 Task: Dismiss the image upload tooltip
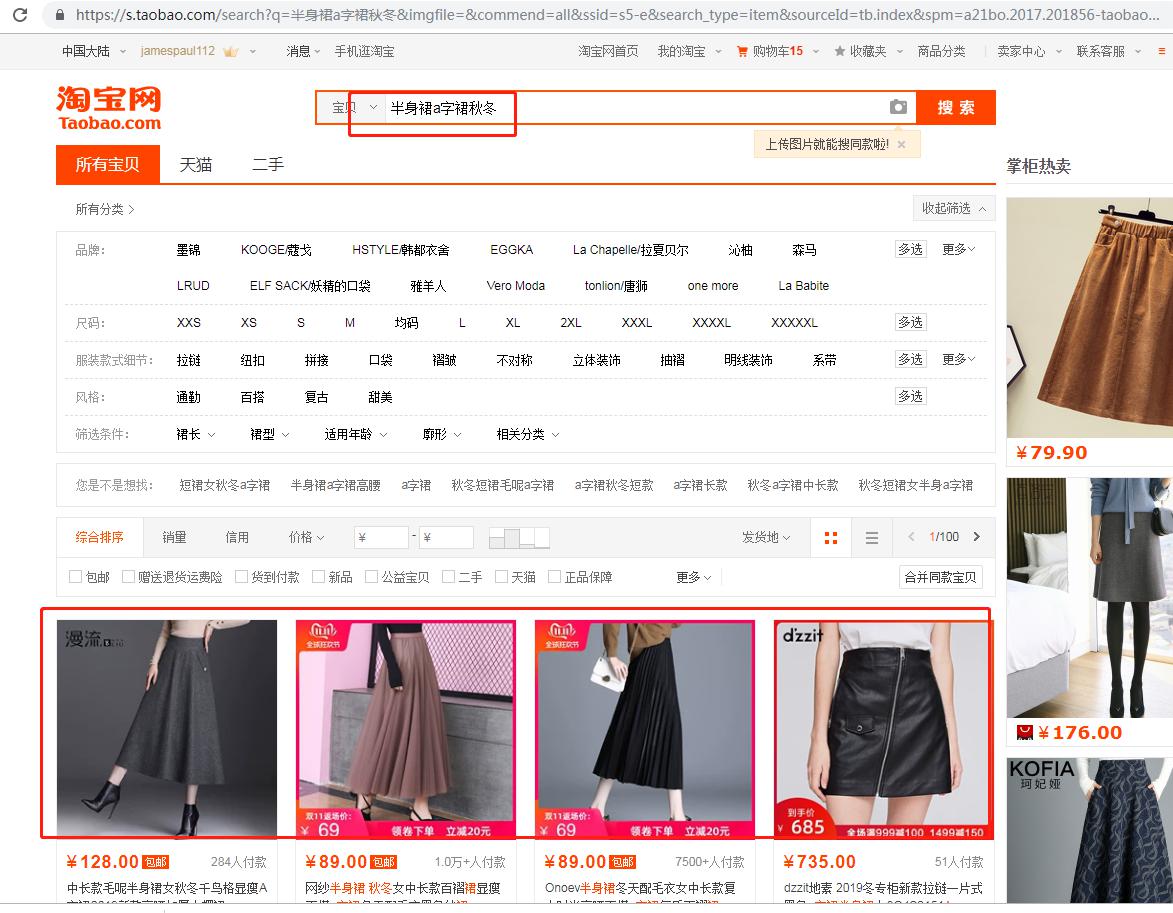point(903,143)
